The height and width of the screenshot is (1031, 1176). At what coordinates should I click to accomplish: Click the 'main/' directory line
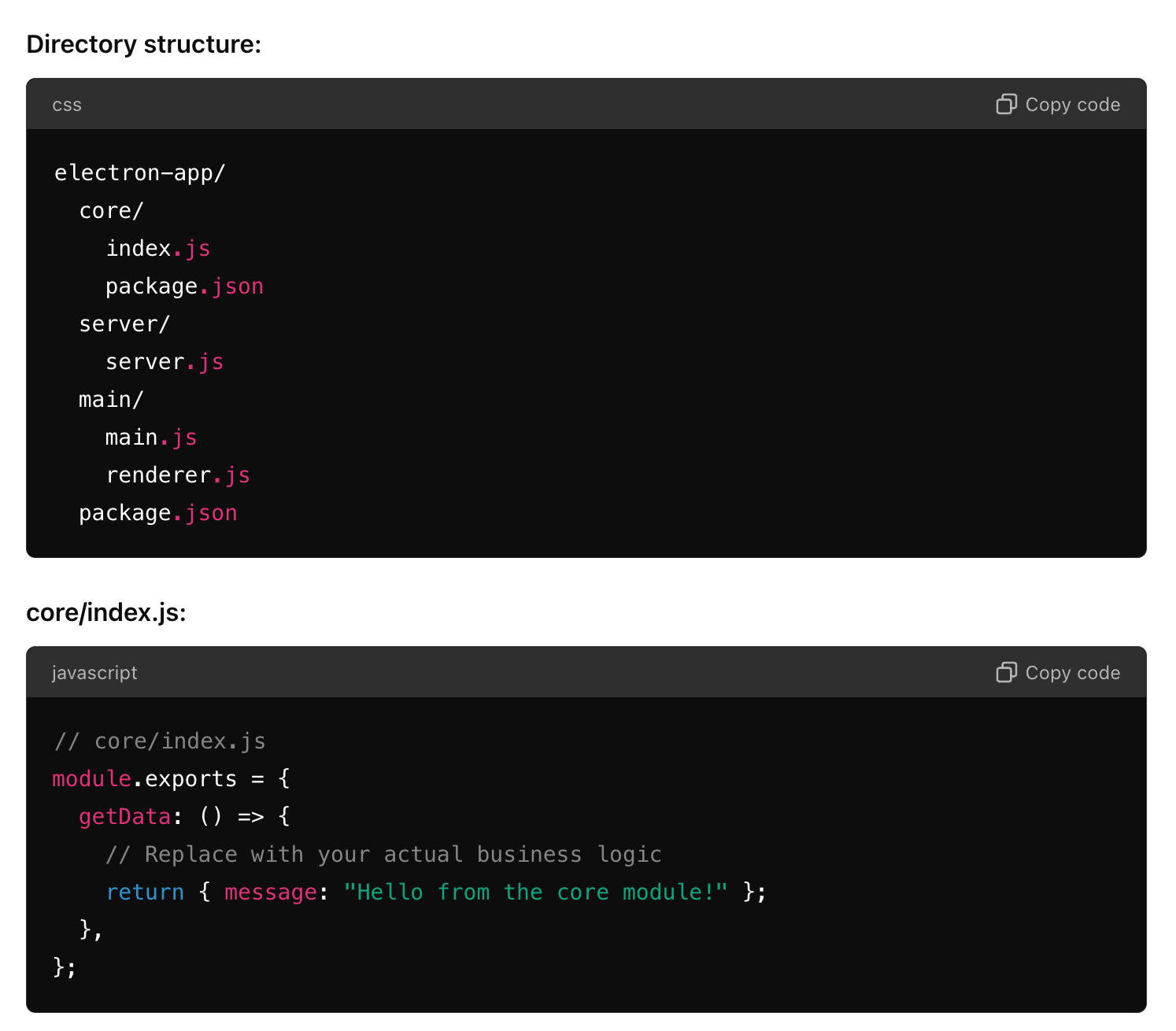tap(111, 400)
